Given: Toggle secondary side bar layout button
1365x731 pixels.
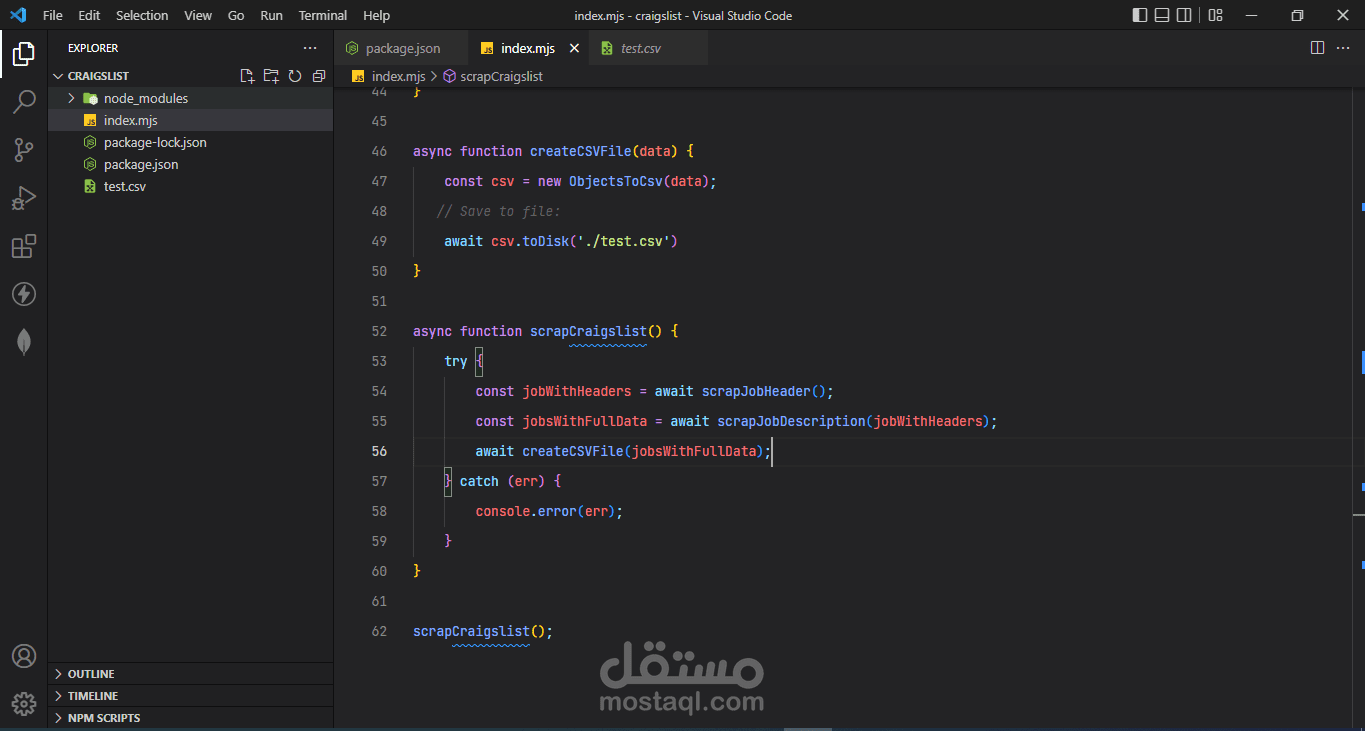Looking at the screenshot, I should [1186, 15].
